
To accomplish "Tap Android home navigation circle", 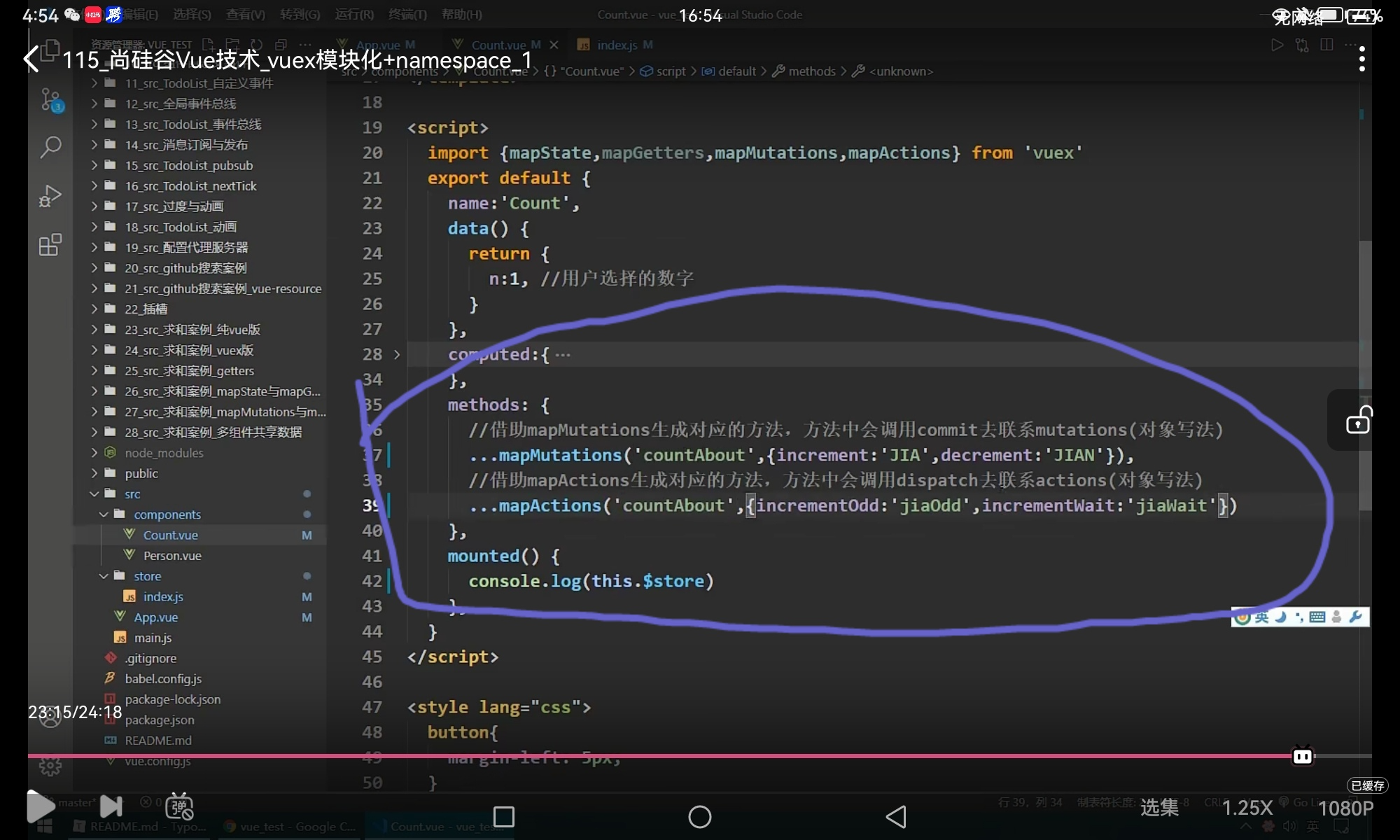I will click(x=699, y=816).
